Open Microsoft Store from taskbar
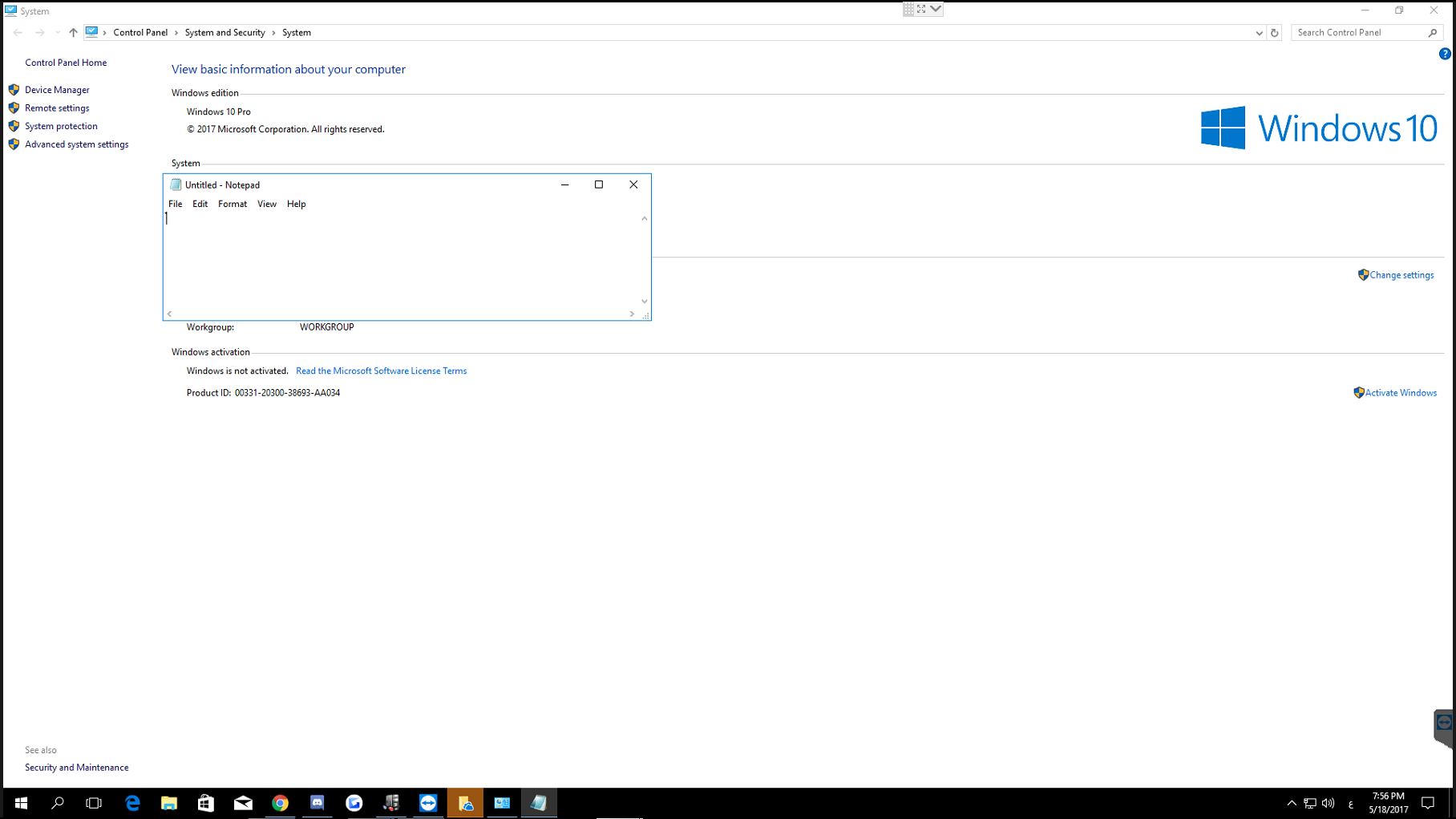1456x819 pixels. [206, 803]
